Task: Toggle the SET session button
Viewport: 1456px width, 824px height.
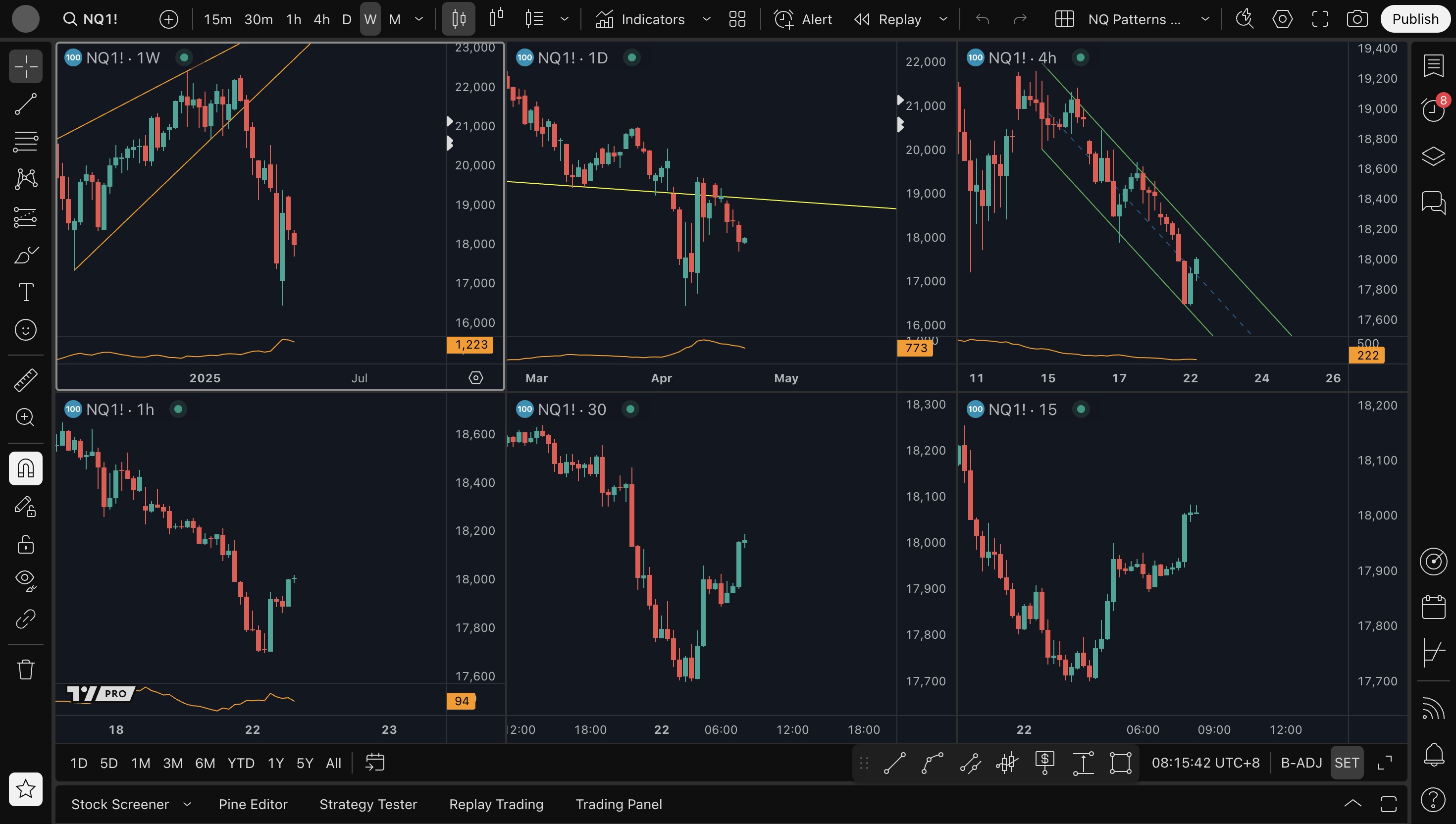Action: pyautogui.click(x=1346, y=763)
